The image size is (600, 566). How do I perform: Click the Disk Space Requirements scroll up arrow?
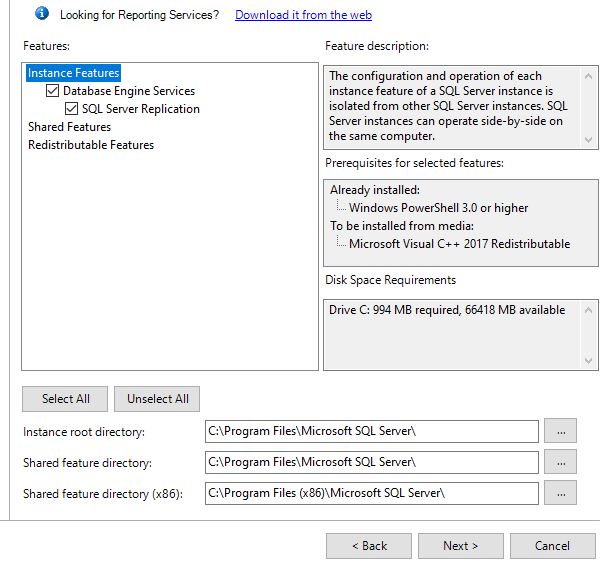pyautogui.click(x=589, y=310)
